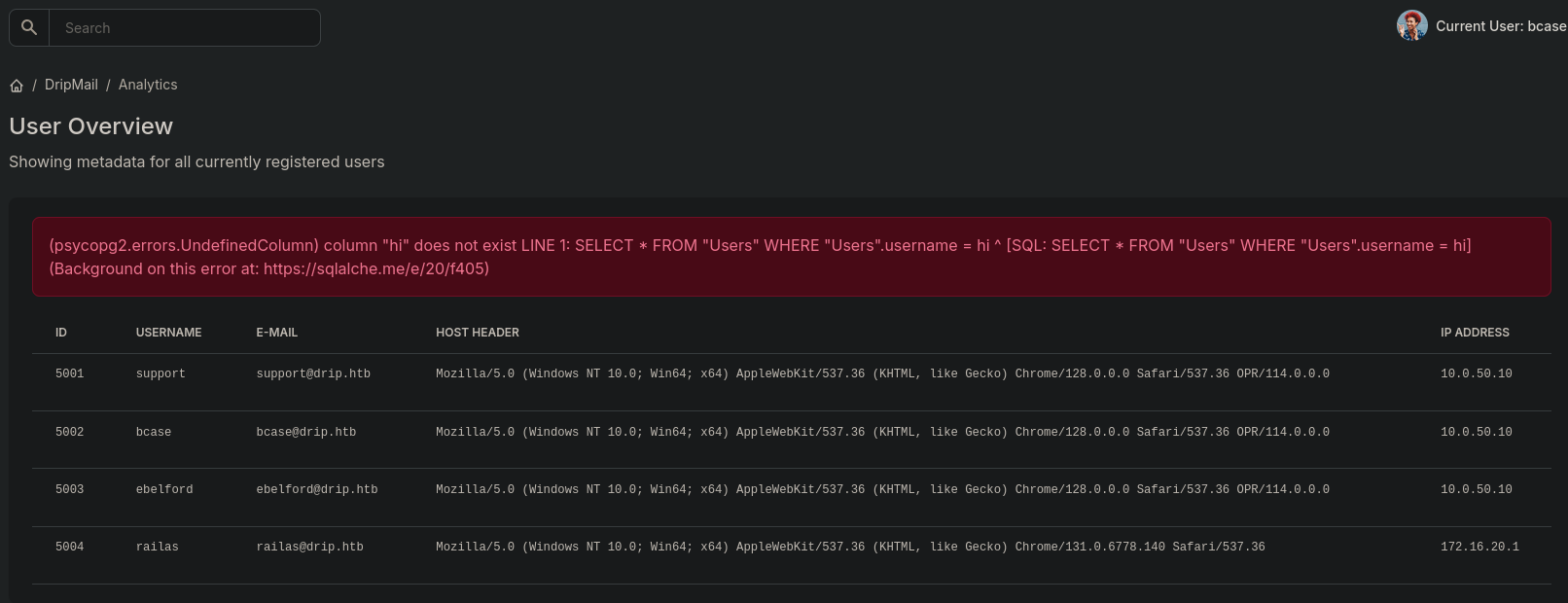Open the DripMail breadcrumb link
The image size is (1568, 603).
click(x=71, y=85)
